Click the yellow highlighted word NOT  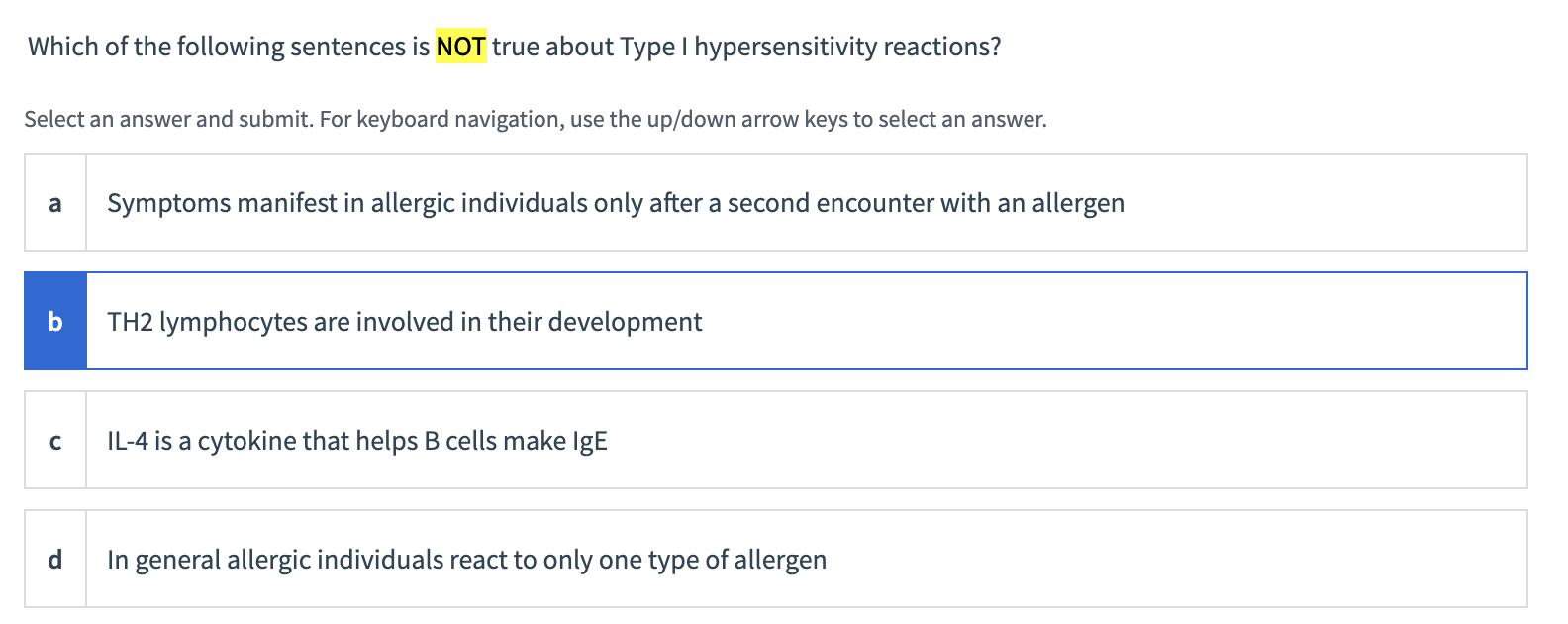coord(460,47)
